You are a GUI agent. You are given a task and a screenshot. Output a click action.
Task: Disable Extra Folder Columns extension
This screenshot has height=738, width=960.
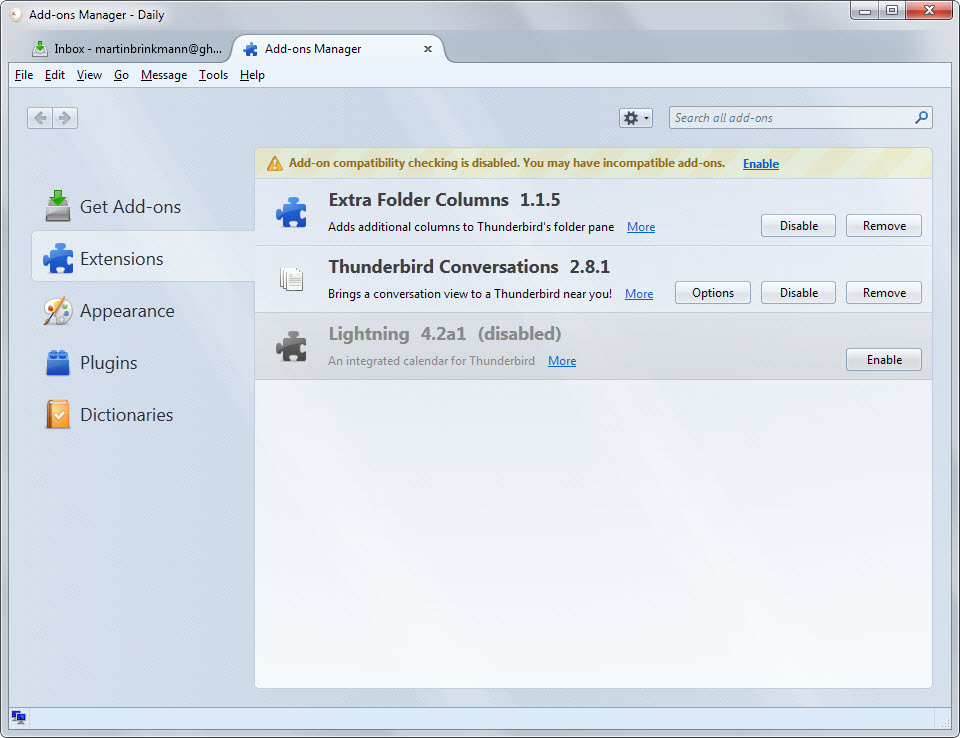click(x=798, y=226)
